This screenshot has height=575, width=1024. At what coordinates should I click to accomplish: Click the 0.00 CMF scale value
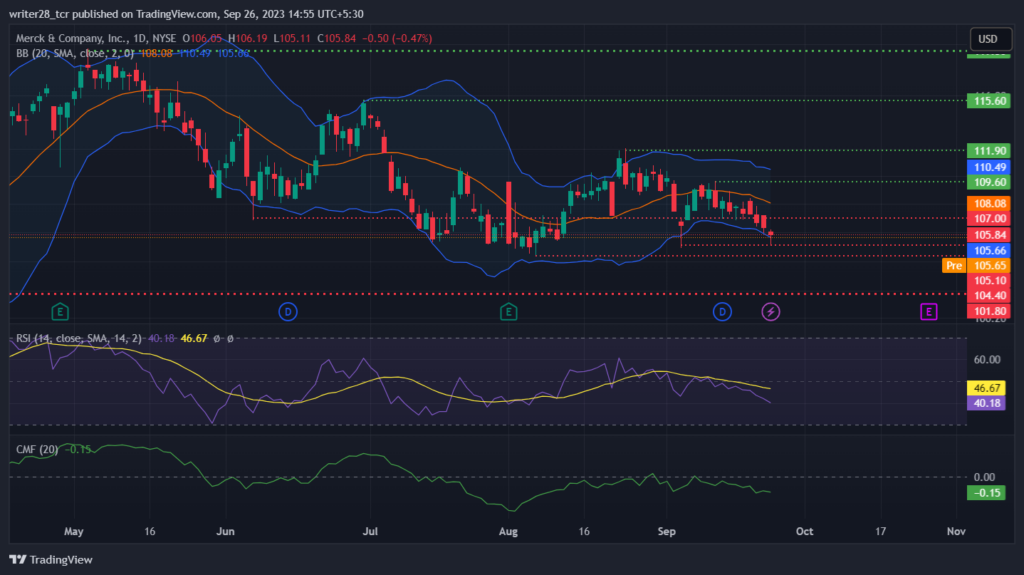pos(984,477)
